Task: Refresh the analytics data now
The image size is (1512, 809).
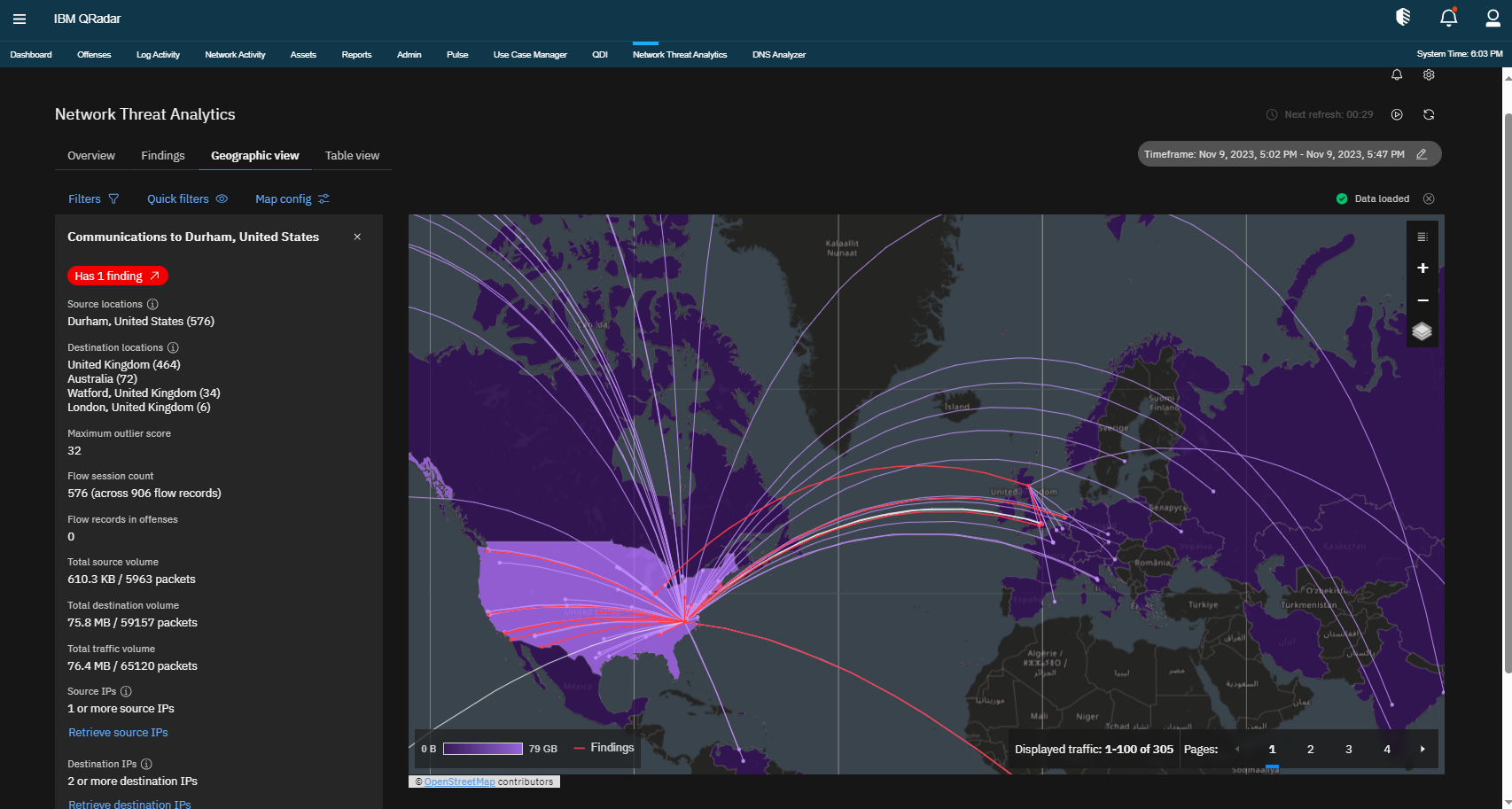Action: [x=1429, y=114]
